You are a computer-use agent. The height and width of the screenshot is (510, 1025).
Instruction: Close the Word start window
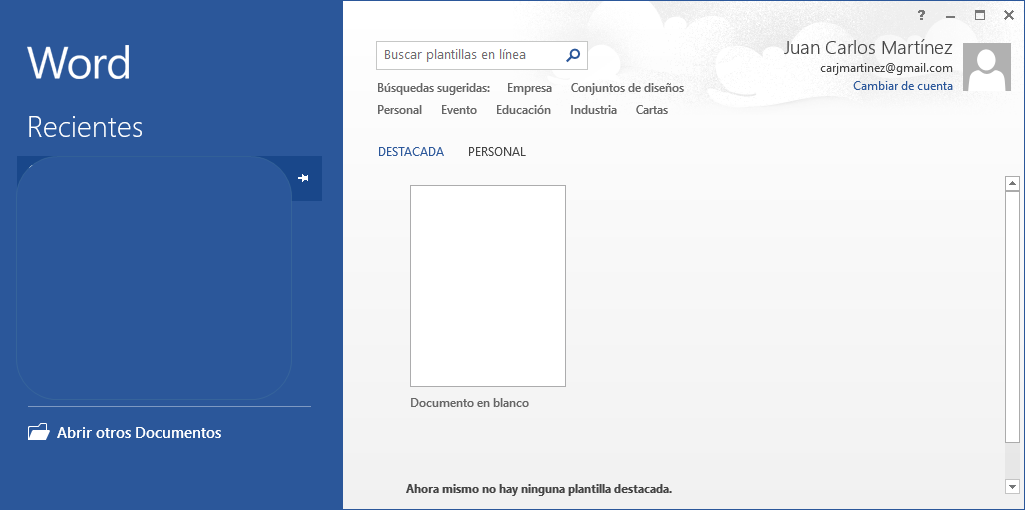[1009, 16]
